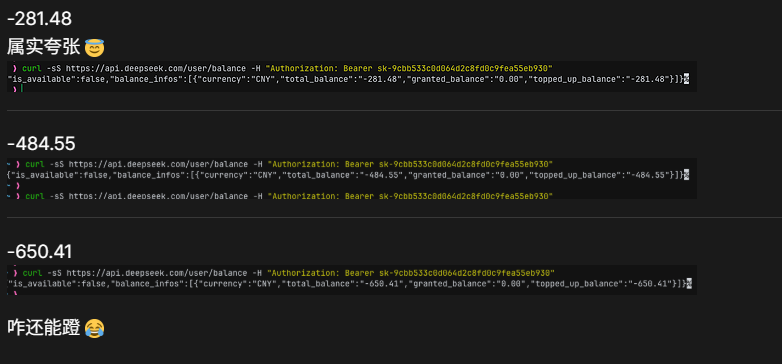Select the -484.55 heading text

pos(41,144)
